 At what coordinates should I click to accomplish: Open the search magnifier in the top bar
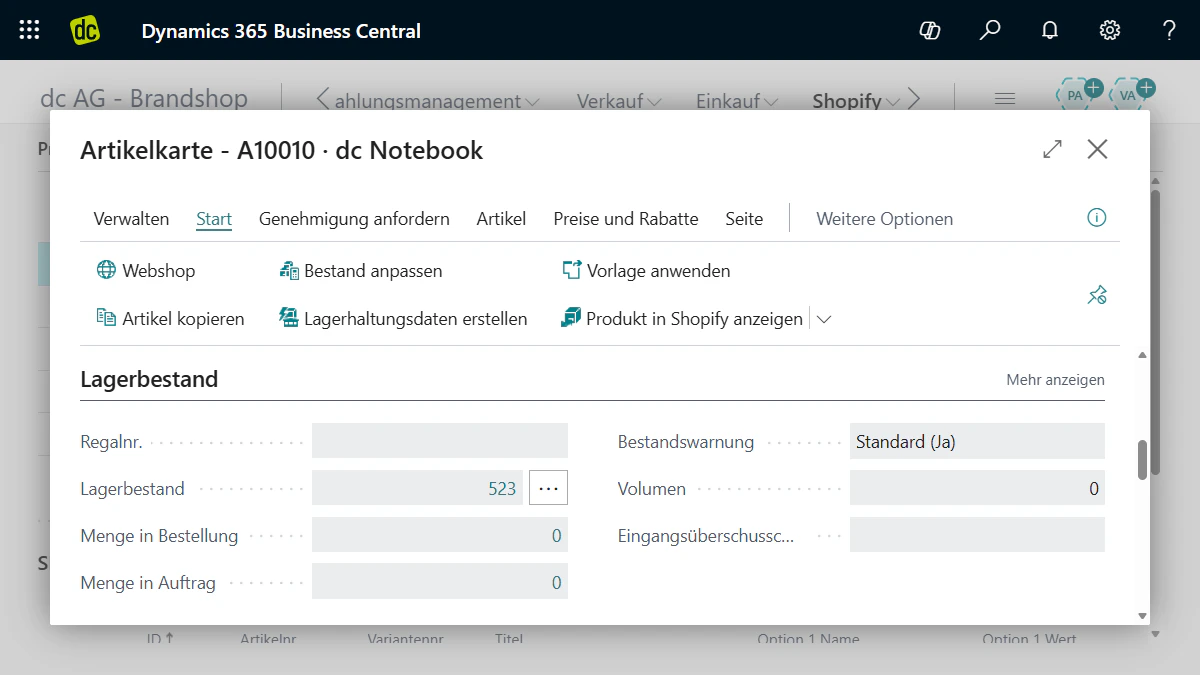tap(990, 30)
